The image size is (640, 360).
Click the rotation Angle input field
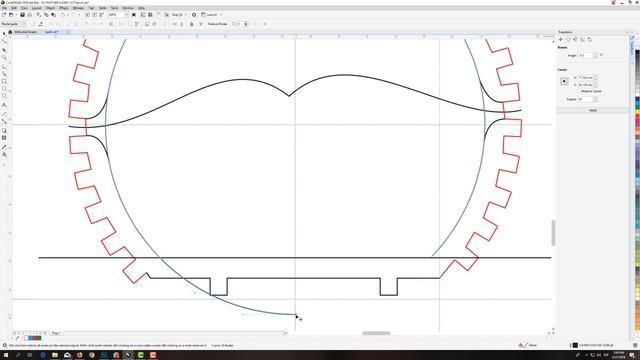point(585,55)
